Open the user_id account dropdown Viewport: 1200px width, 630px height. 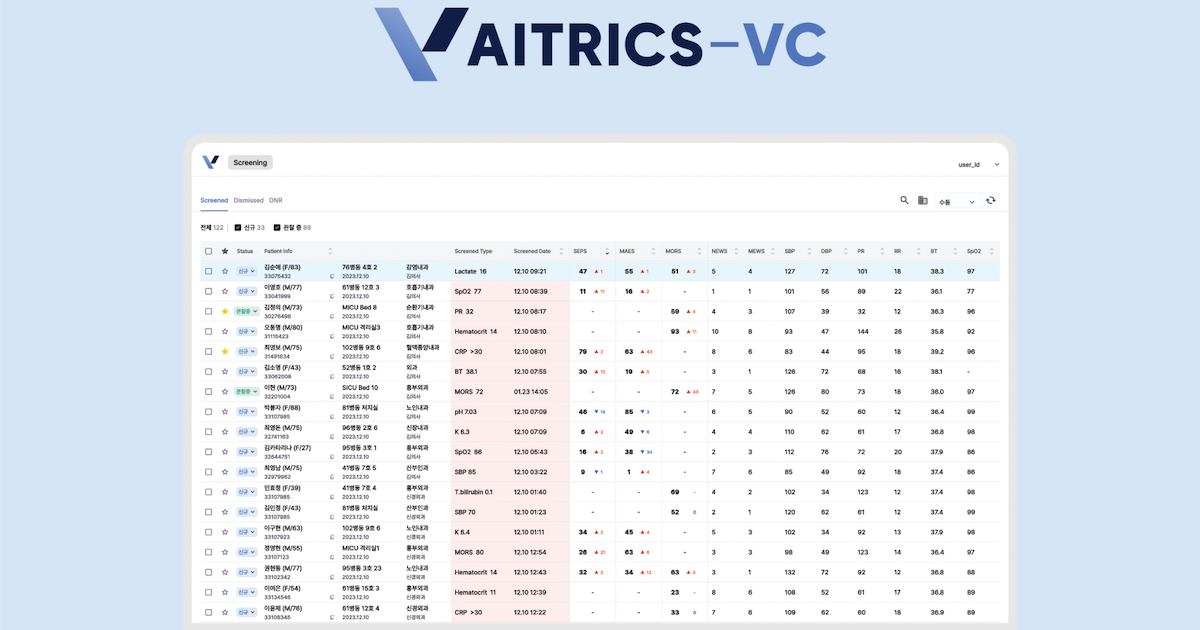[979, 163]
